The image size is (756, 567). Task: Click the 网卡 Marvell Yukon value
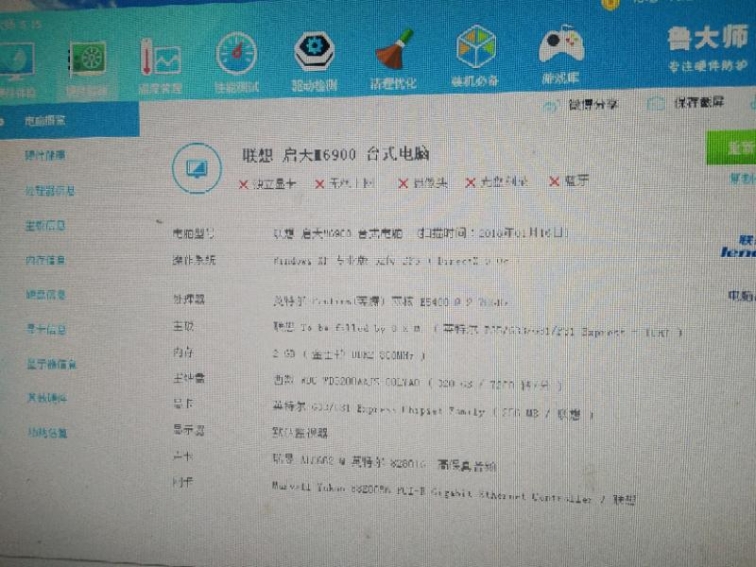pyautogui.click(x=454, y=492)
